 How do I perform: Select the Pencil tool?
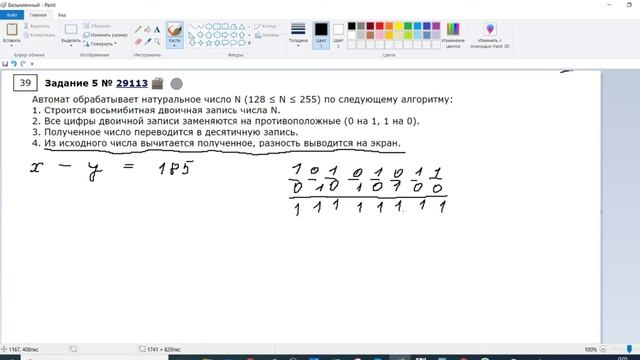[x=138, y=29]
